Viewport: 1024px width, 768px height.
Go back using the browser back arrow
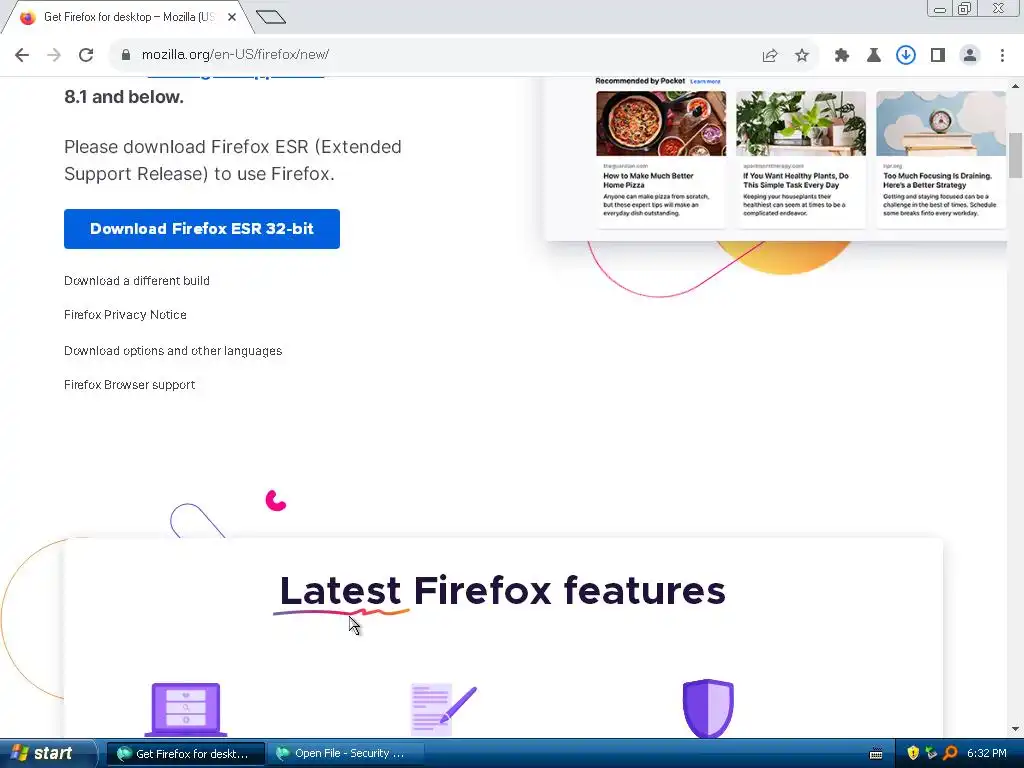click(x=22, y=55)
